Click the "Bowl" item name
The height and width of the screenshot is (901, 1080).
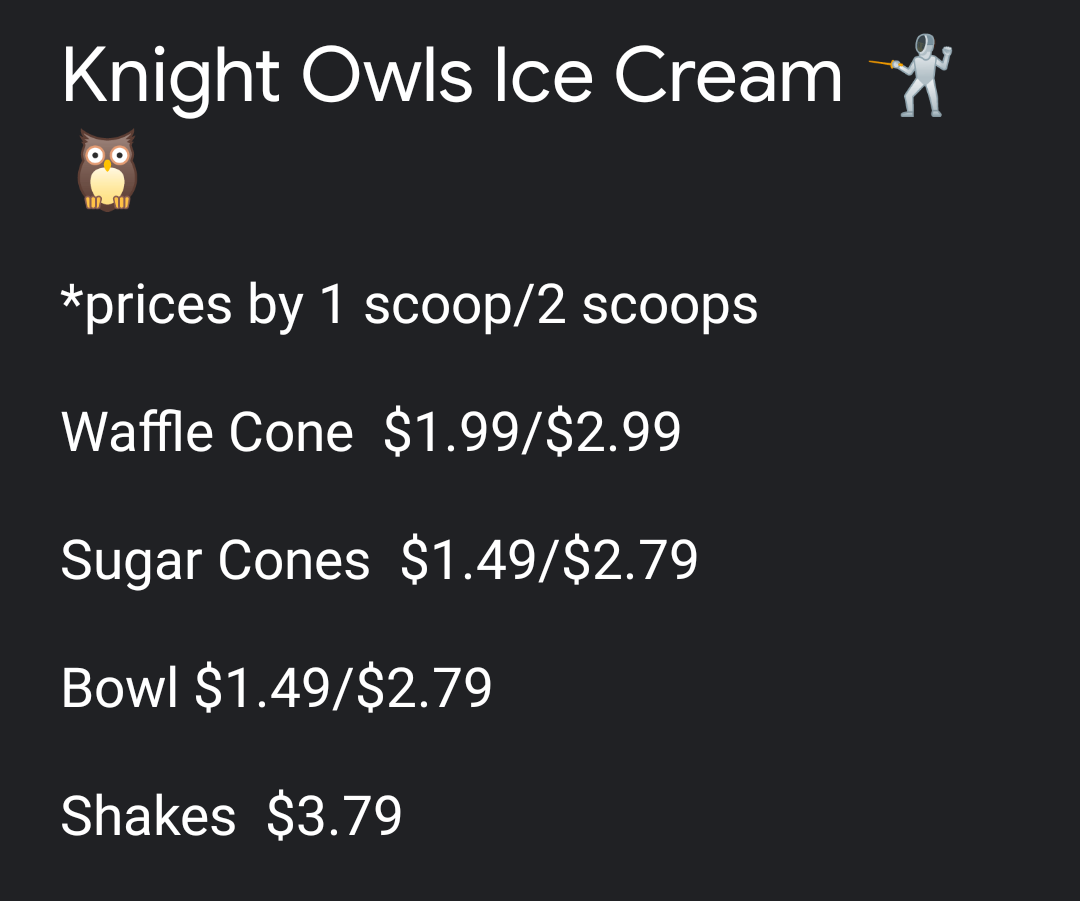[120, 688]
